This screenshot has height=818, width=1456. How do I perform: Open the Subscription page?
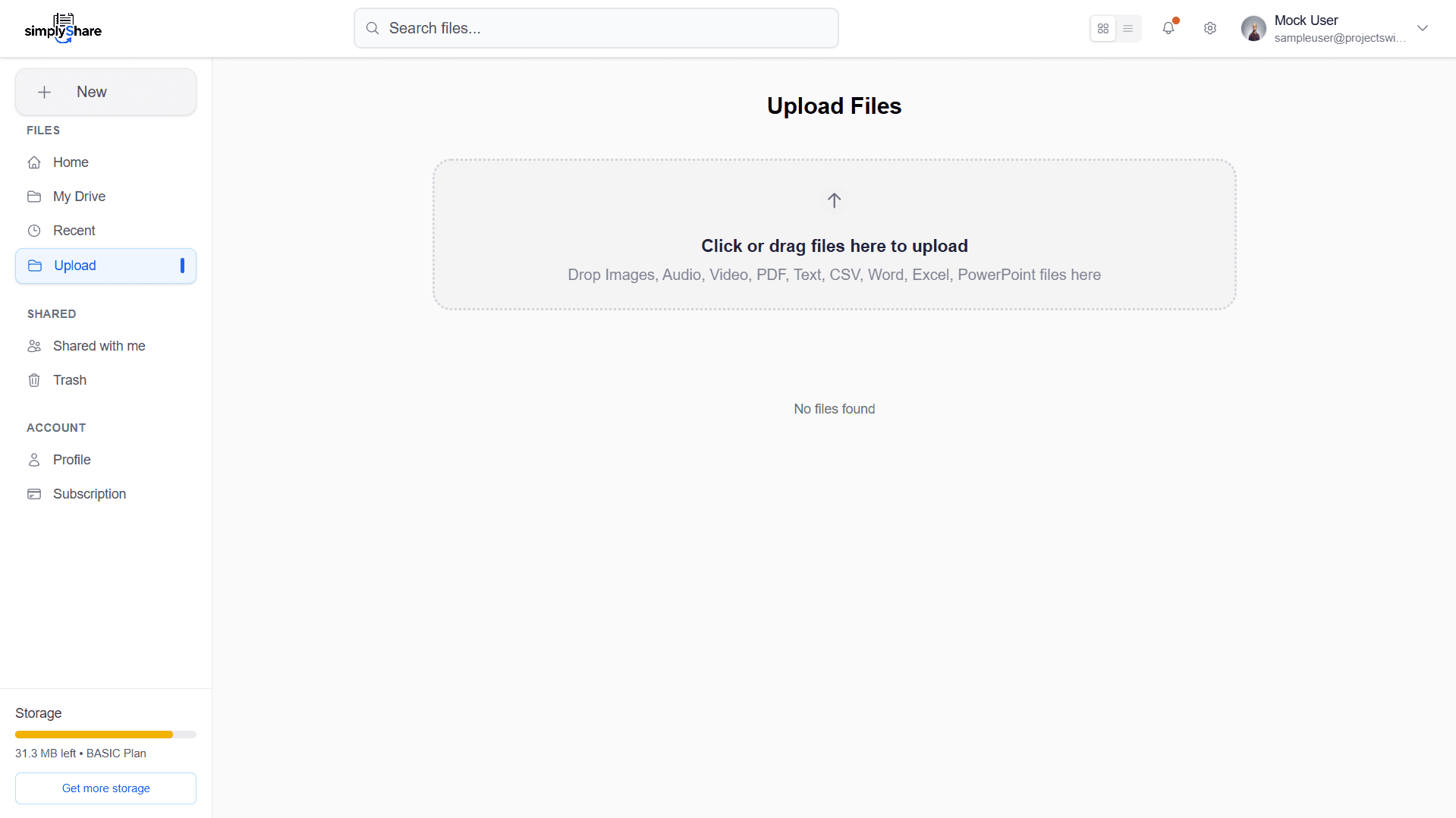click(90, 494)
